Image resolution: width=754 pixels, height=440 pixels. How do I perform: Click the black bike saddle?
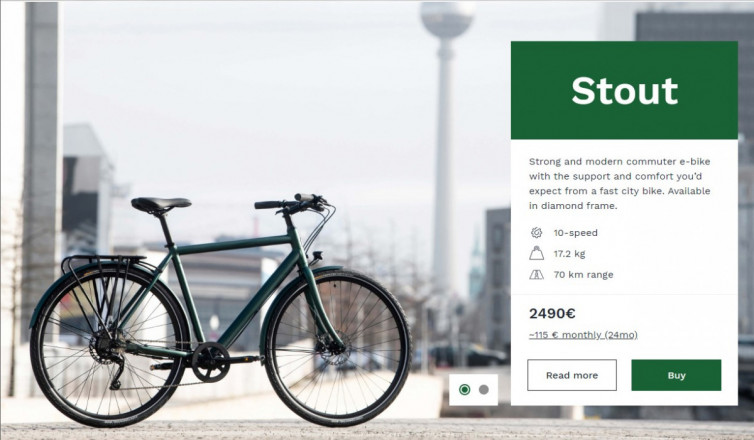161,204
